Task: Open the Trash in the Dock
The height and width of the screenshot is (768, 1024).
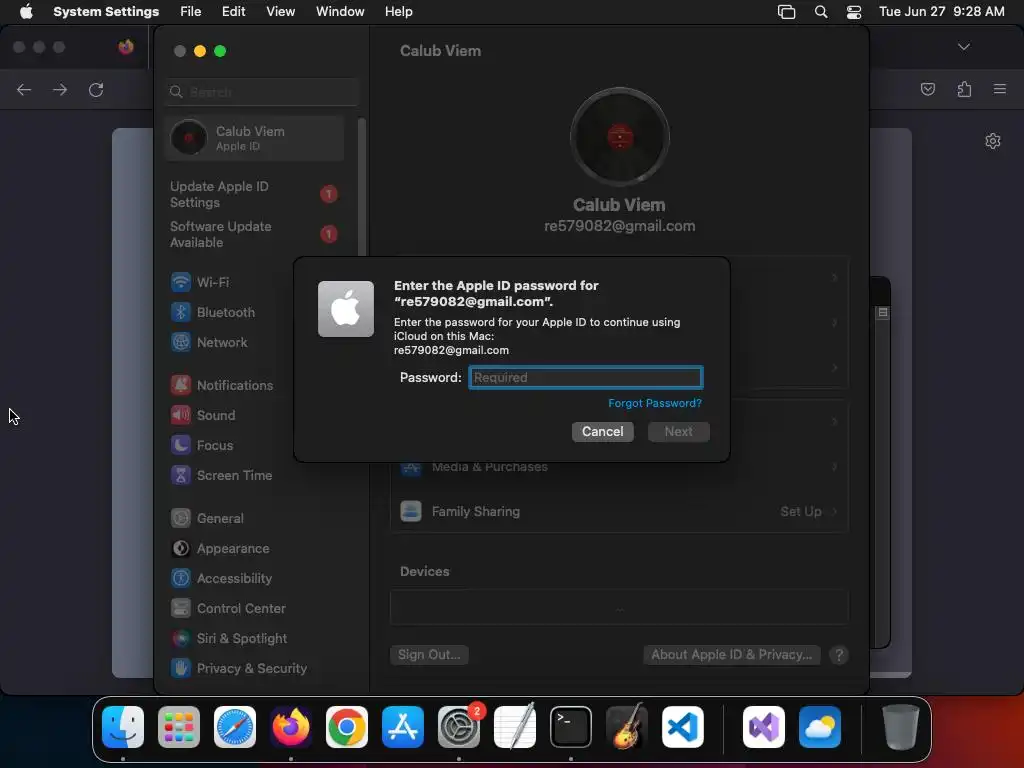Action: coord(901,727)
